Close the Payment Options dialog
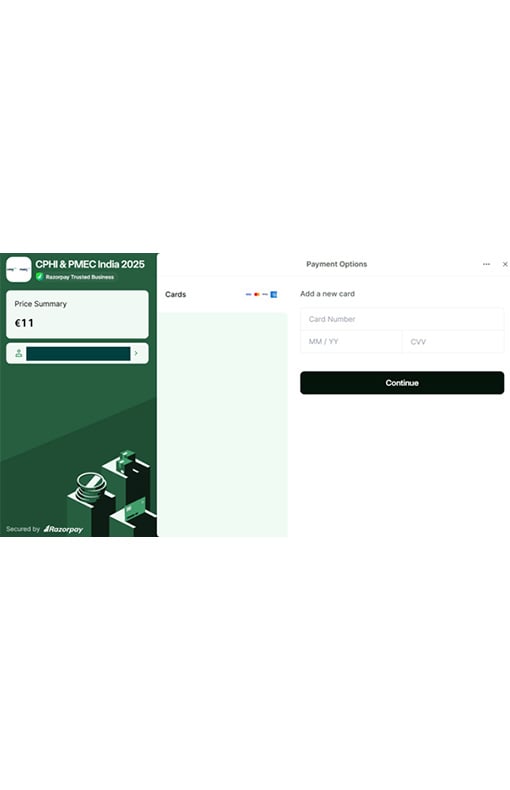The width and height of the screenshot is (510, 790). [x=505, y=264]
